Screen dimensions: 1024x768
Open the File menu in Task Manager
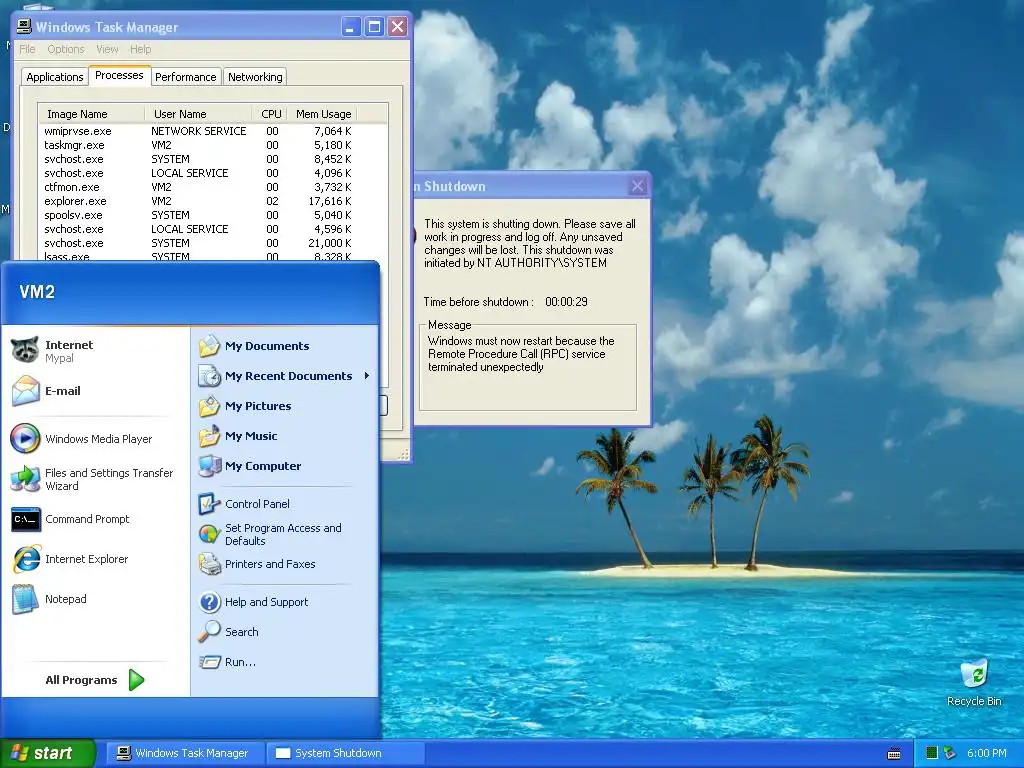pos(27,49)
